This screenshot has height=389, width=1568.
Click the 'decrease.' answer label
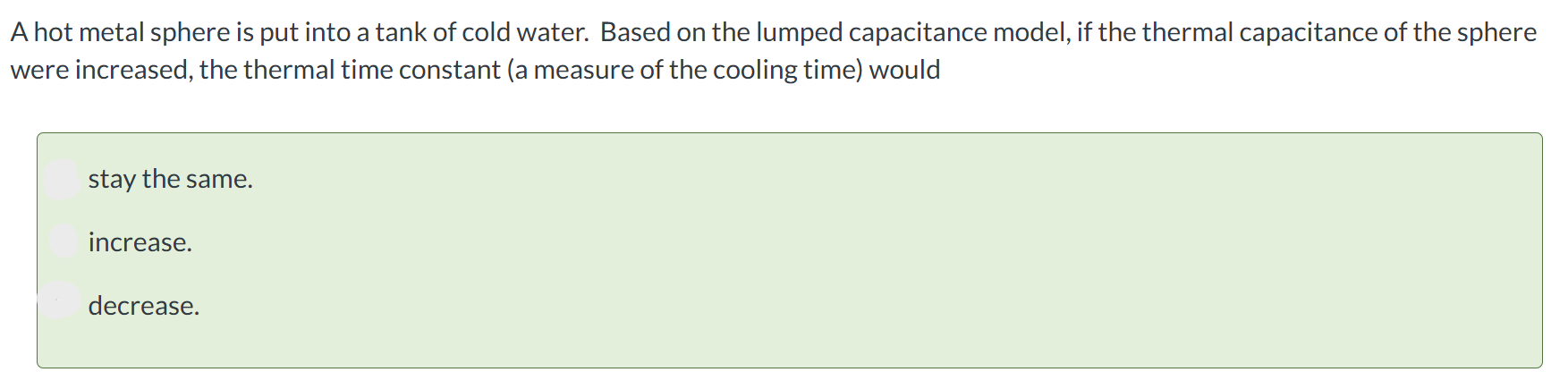pos(143,306)
